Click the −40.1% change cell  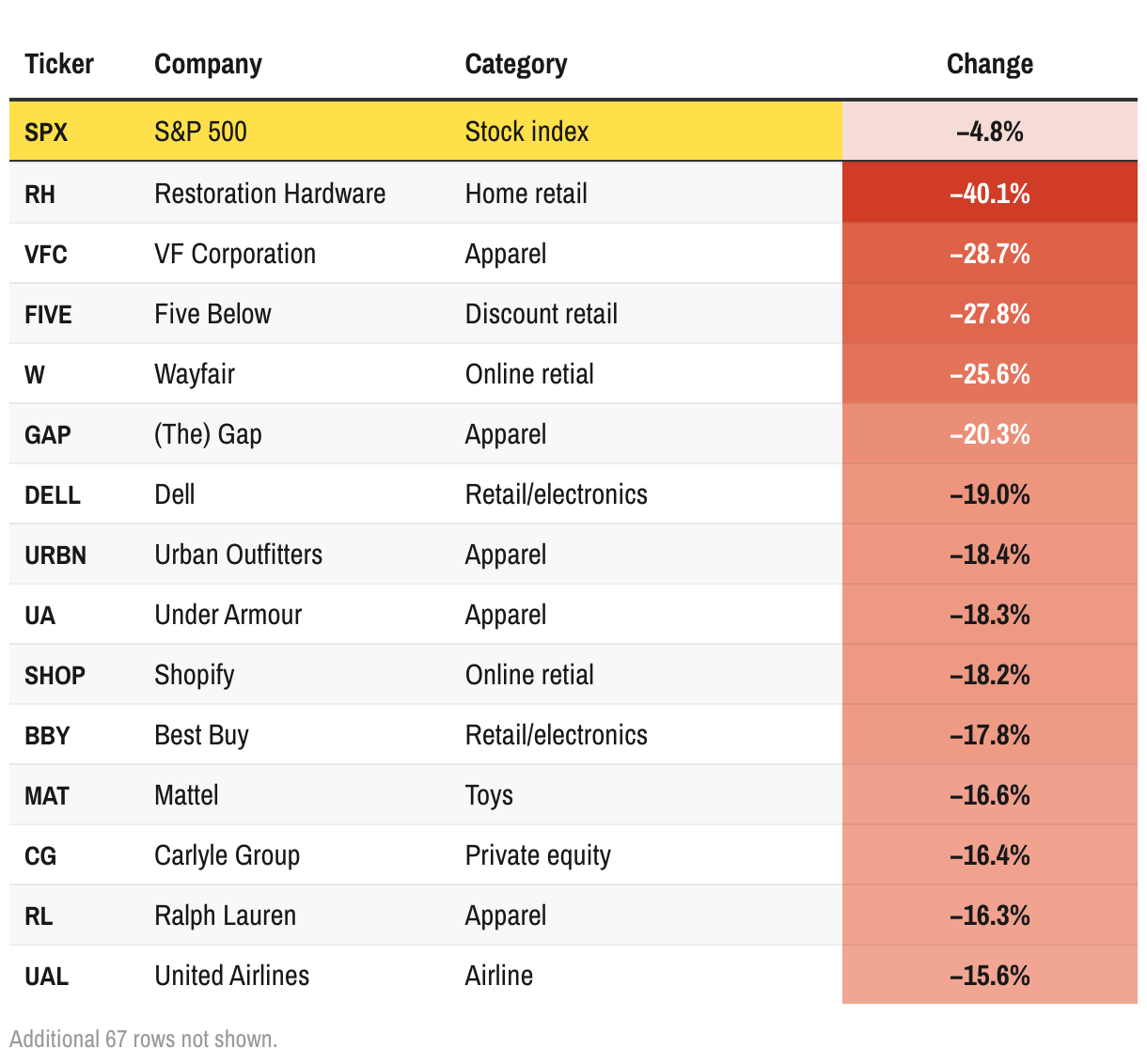989,194
